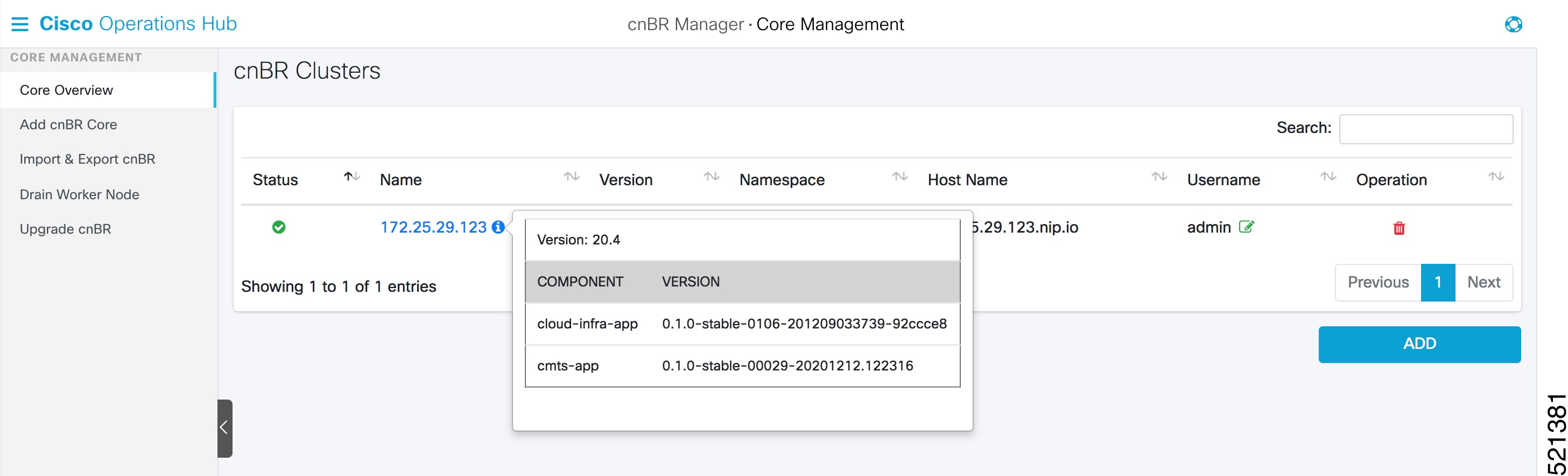Image resolution: width=1568 pixels, height=476 pixels.
Task: Open the hamburger navigation menu
Action: [x=19, y=24]
